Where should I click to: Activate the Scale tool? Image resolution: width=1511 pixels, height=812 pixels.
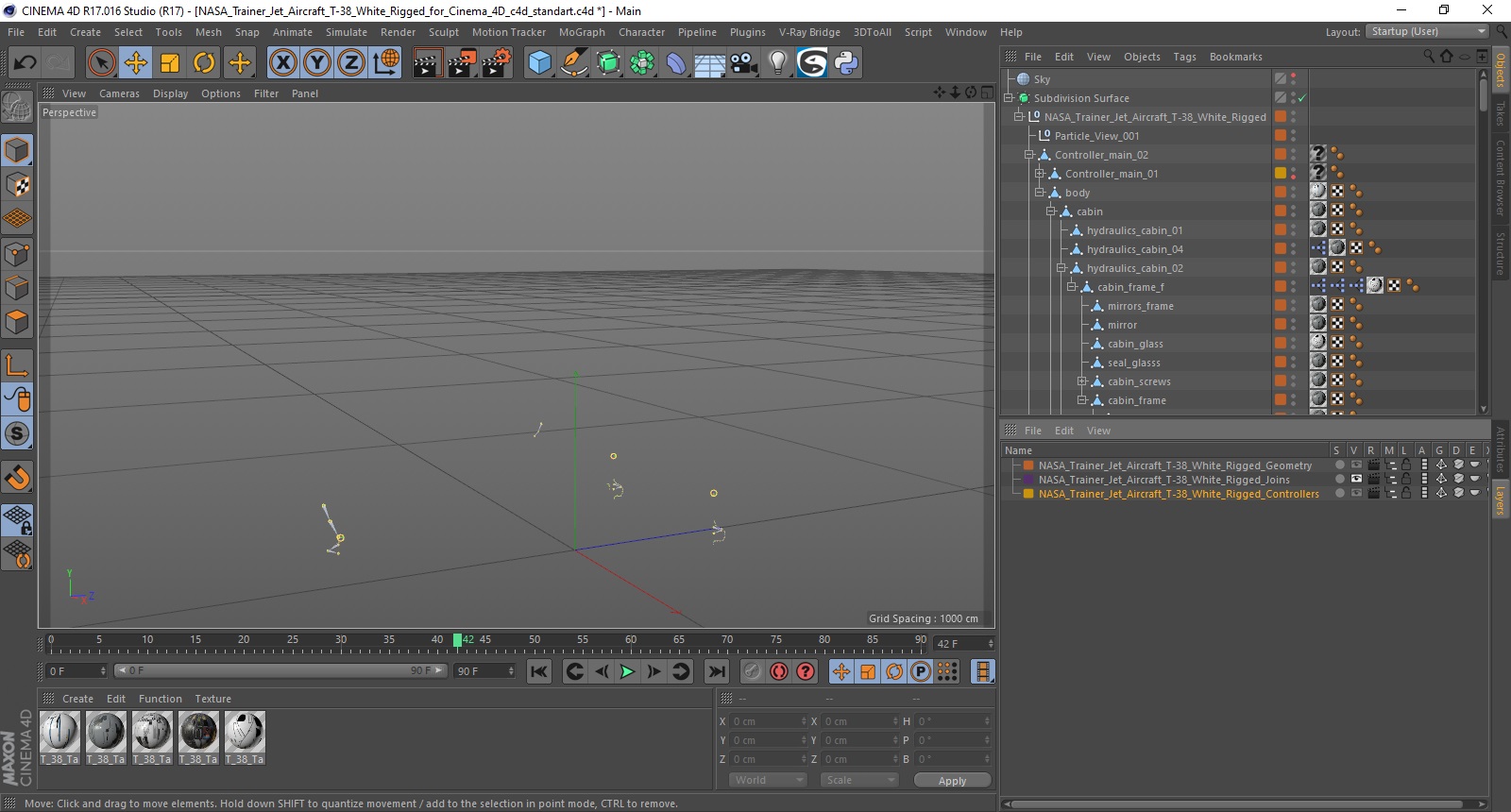click(170, 63)
